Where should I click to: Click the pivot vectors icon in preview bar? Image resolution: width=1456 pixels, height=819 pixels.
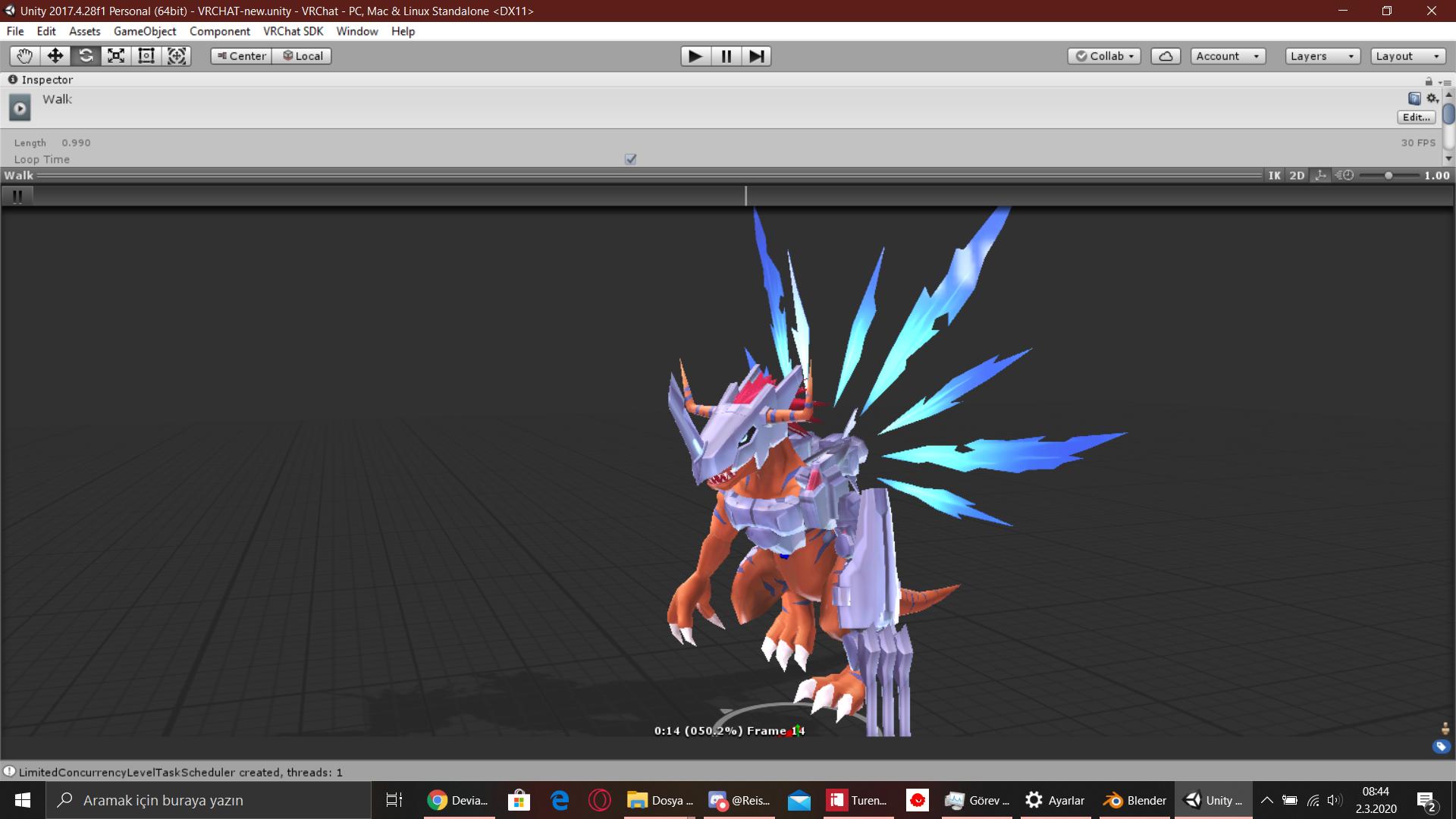(1320, 175)
